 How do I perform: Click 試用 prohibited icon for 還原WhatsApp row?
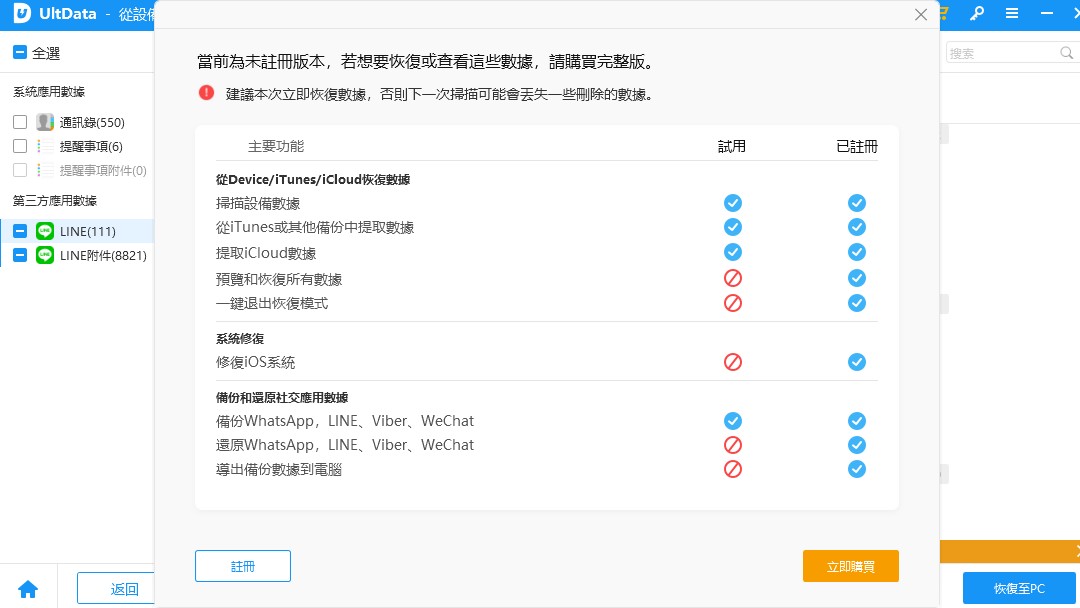tap(733, 445)
